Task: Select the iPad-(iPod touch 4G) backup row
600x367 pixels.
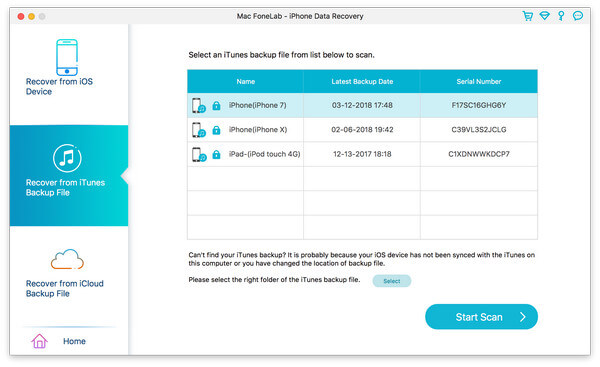Action: 362,154
